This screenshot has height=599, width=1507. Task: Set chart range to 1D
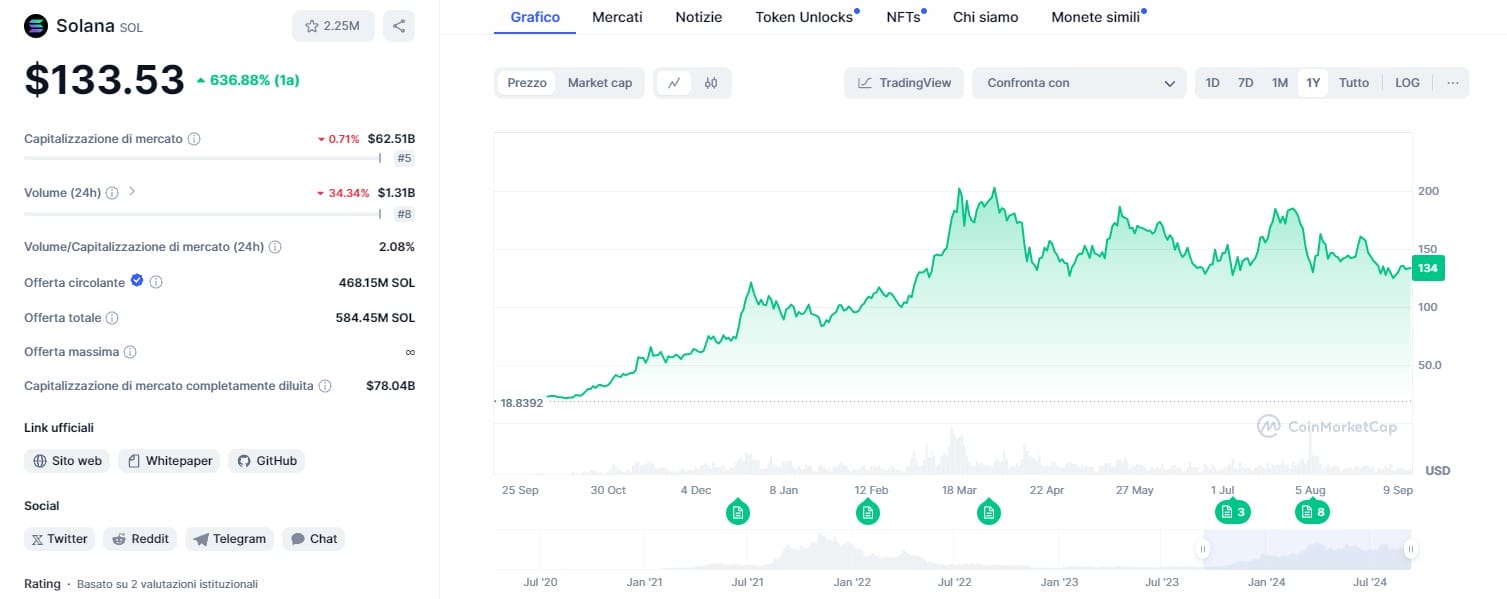(x=1213, y=83)
